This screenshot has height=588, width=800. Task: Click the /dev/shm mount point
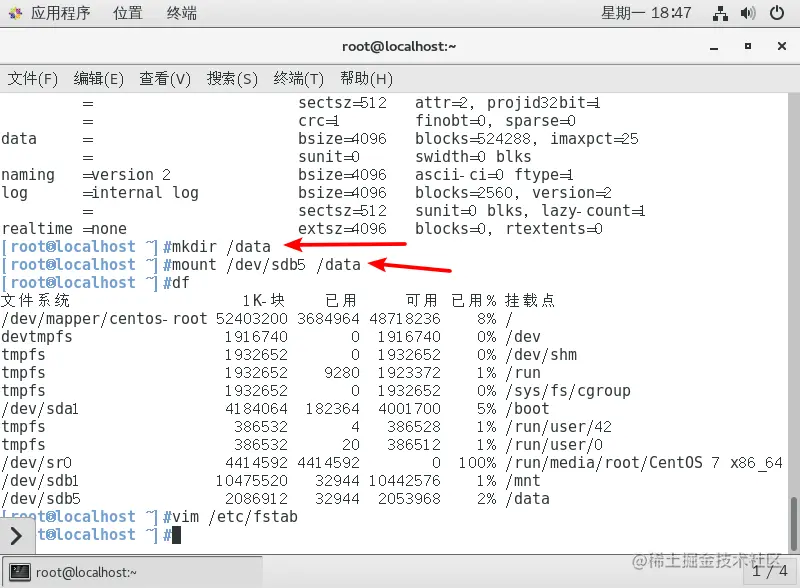tap(541, 355)
